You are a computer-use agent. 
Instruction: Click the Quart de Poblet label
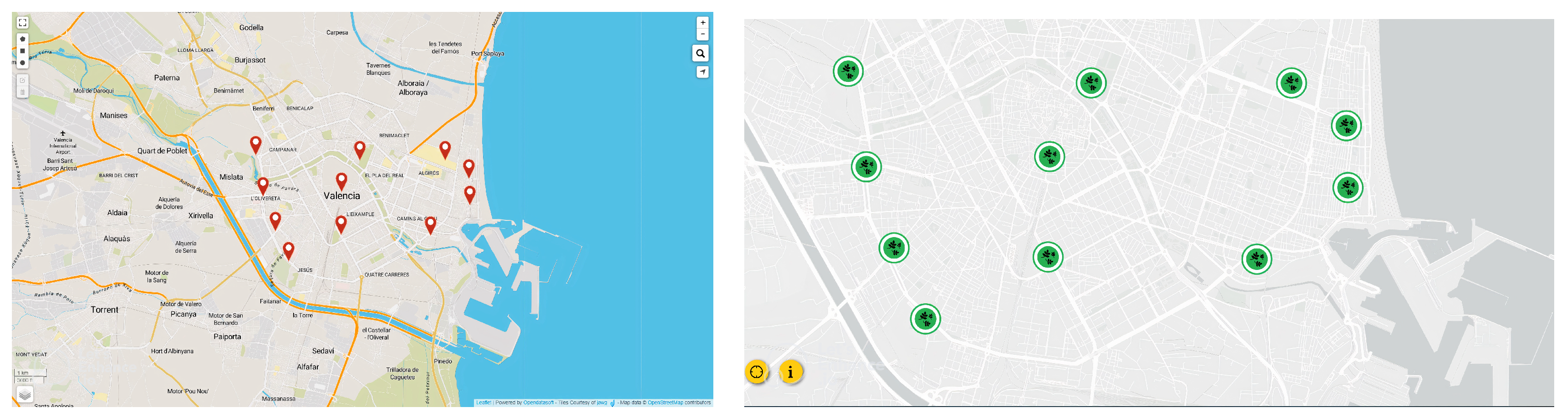tap(163, 151)
